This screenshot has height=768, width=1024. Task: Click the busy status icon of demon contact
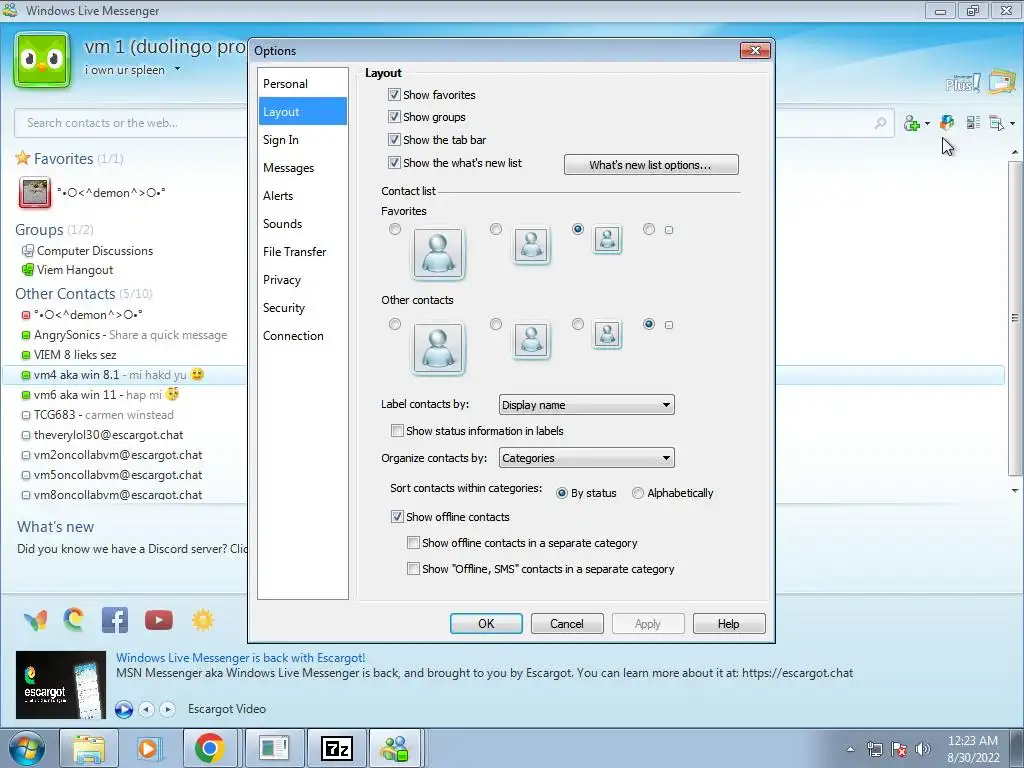25,315
